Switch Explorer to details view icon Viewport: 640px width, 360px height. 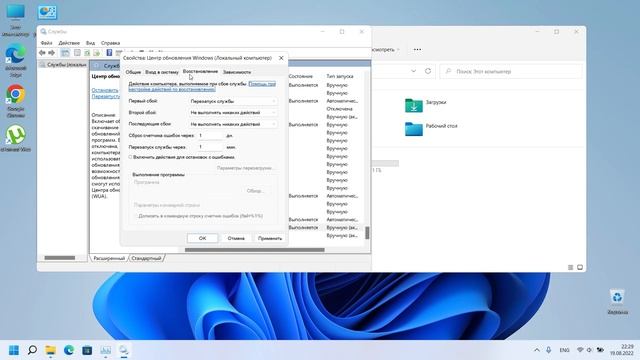[571, 267]
